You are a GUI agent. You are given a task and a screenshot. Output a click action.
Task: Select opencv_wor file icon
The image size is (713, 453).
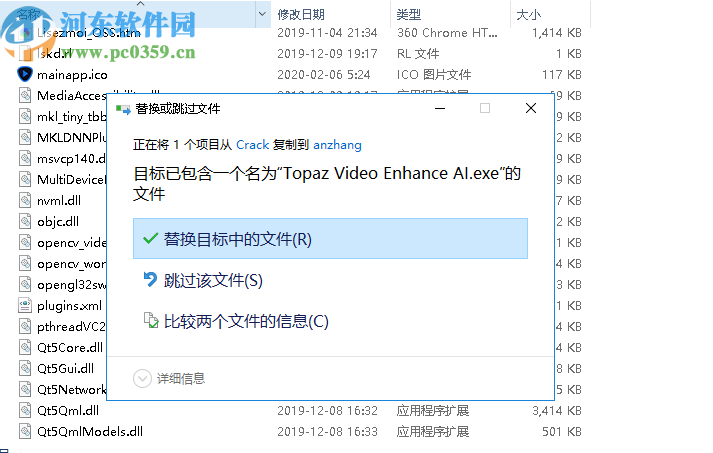pyautogui.click(x=25, y=263)
